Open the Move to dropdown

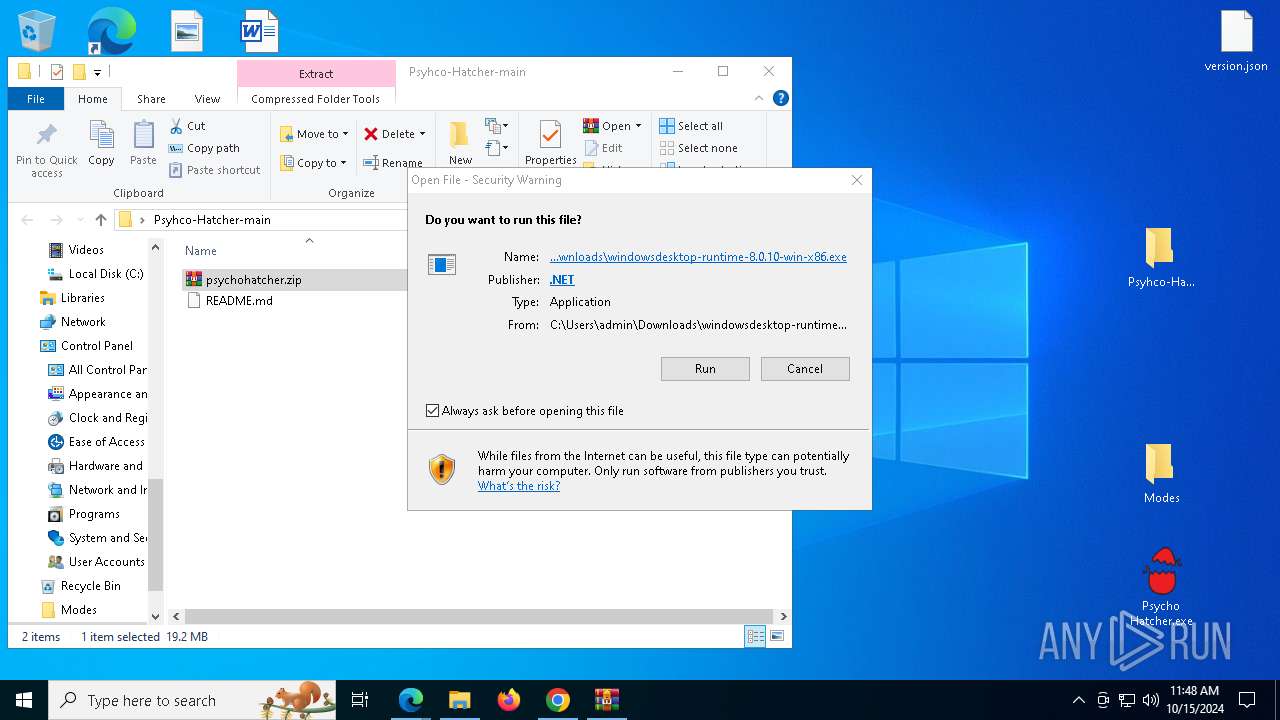click(x=314, y=134)
